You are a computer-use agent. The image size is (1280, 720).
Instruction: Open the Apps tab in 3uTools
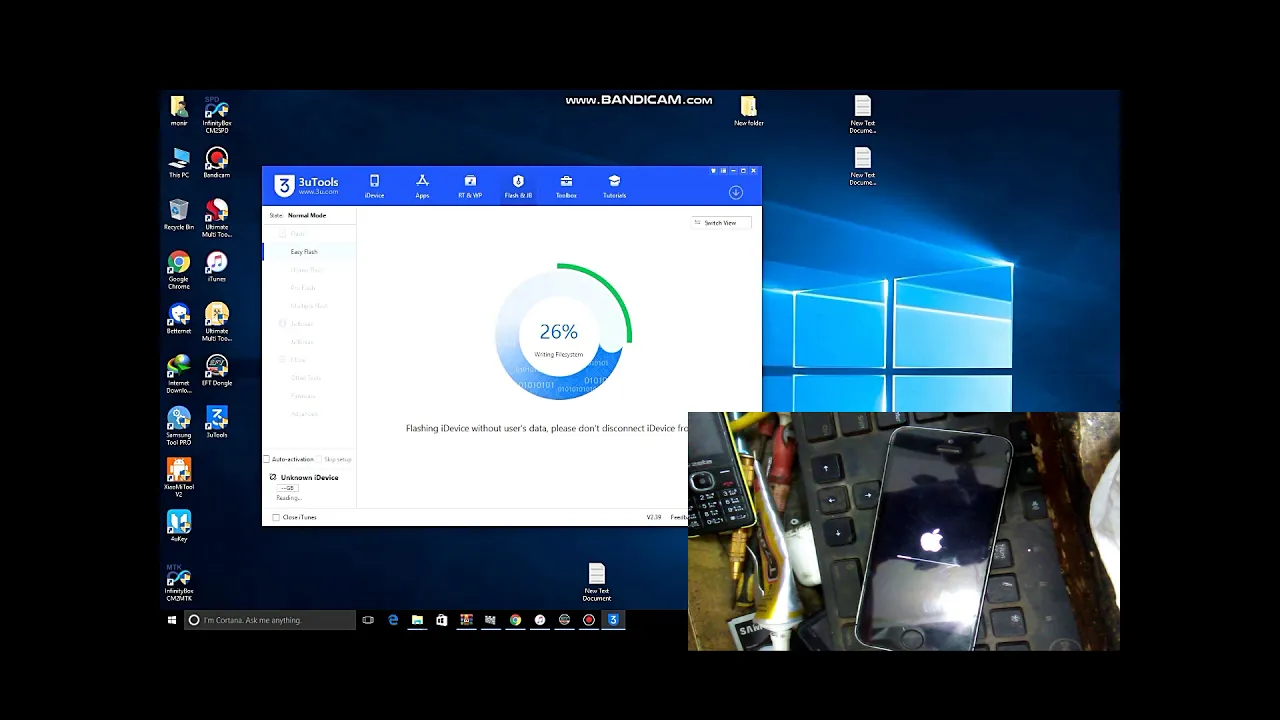tap(422, 186)
